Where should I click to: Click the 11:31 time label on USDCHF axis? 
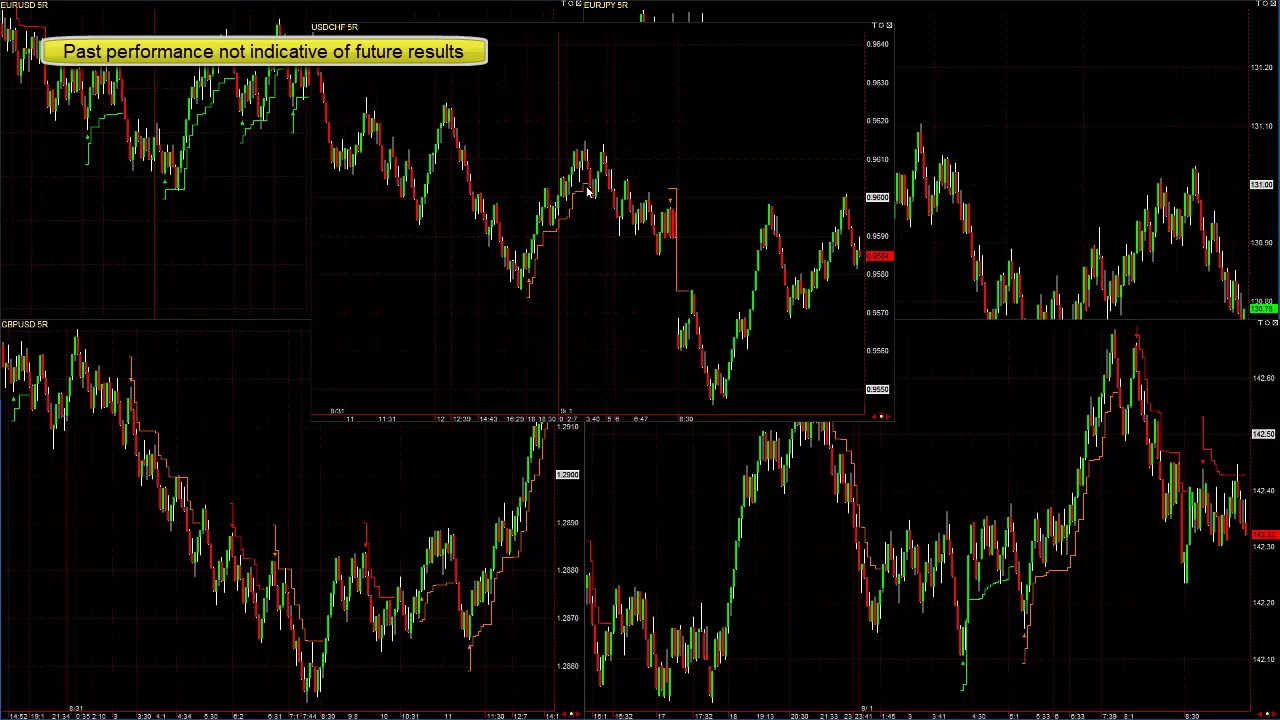click(387, 419)
